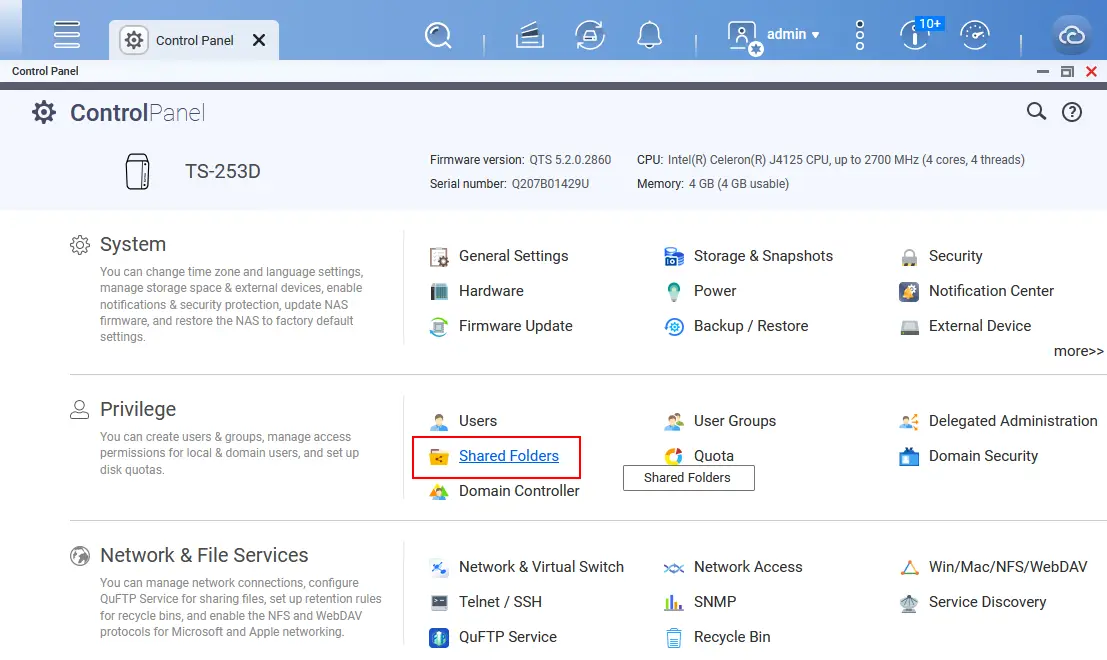Click the Shared Folders link
Screen dimensions: 1107x660
508,456
